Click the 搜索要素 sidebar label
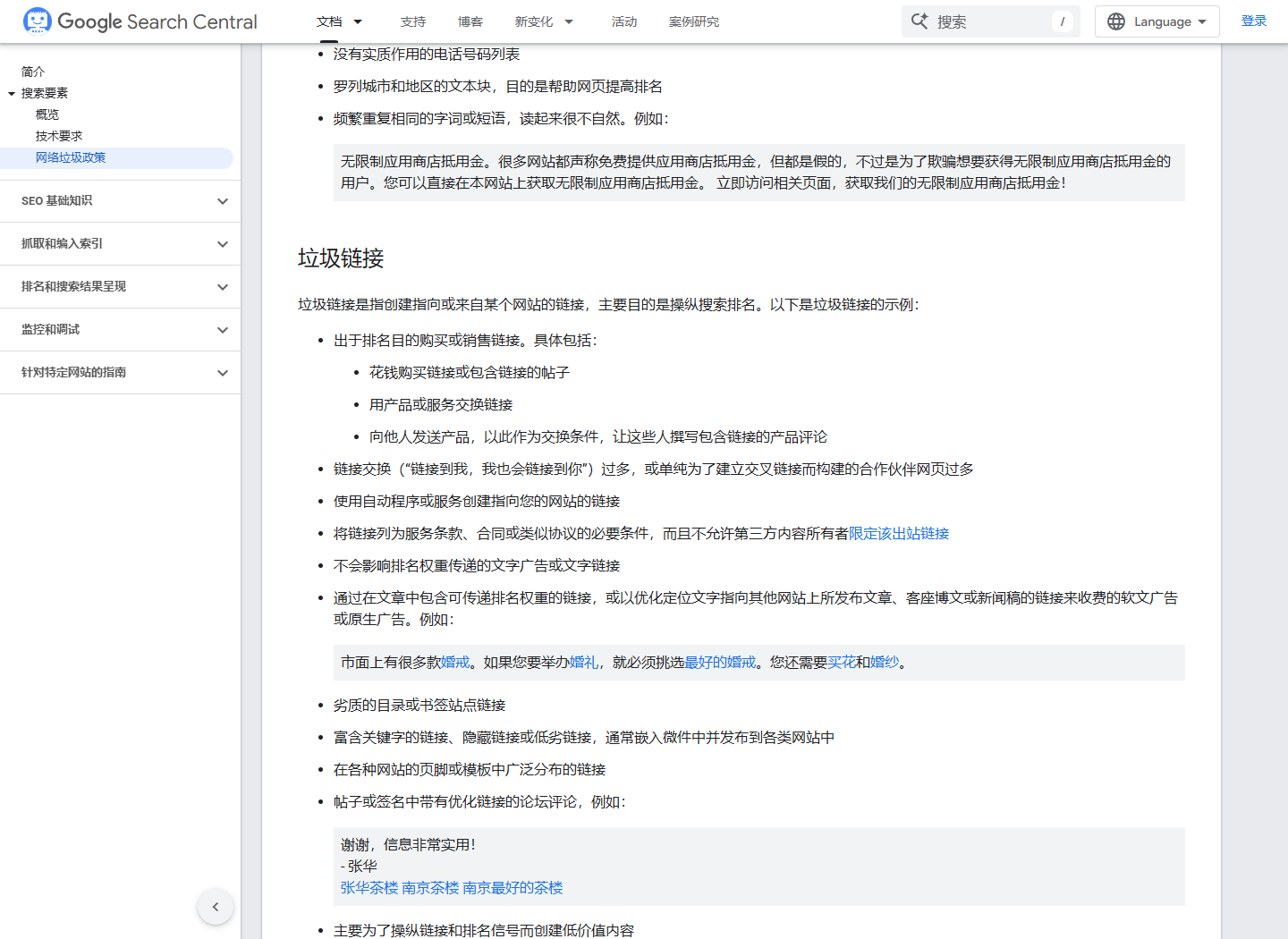The width and height of the screenshot is (1288, 939). [x=45, y=93]
